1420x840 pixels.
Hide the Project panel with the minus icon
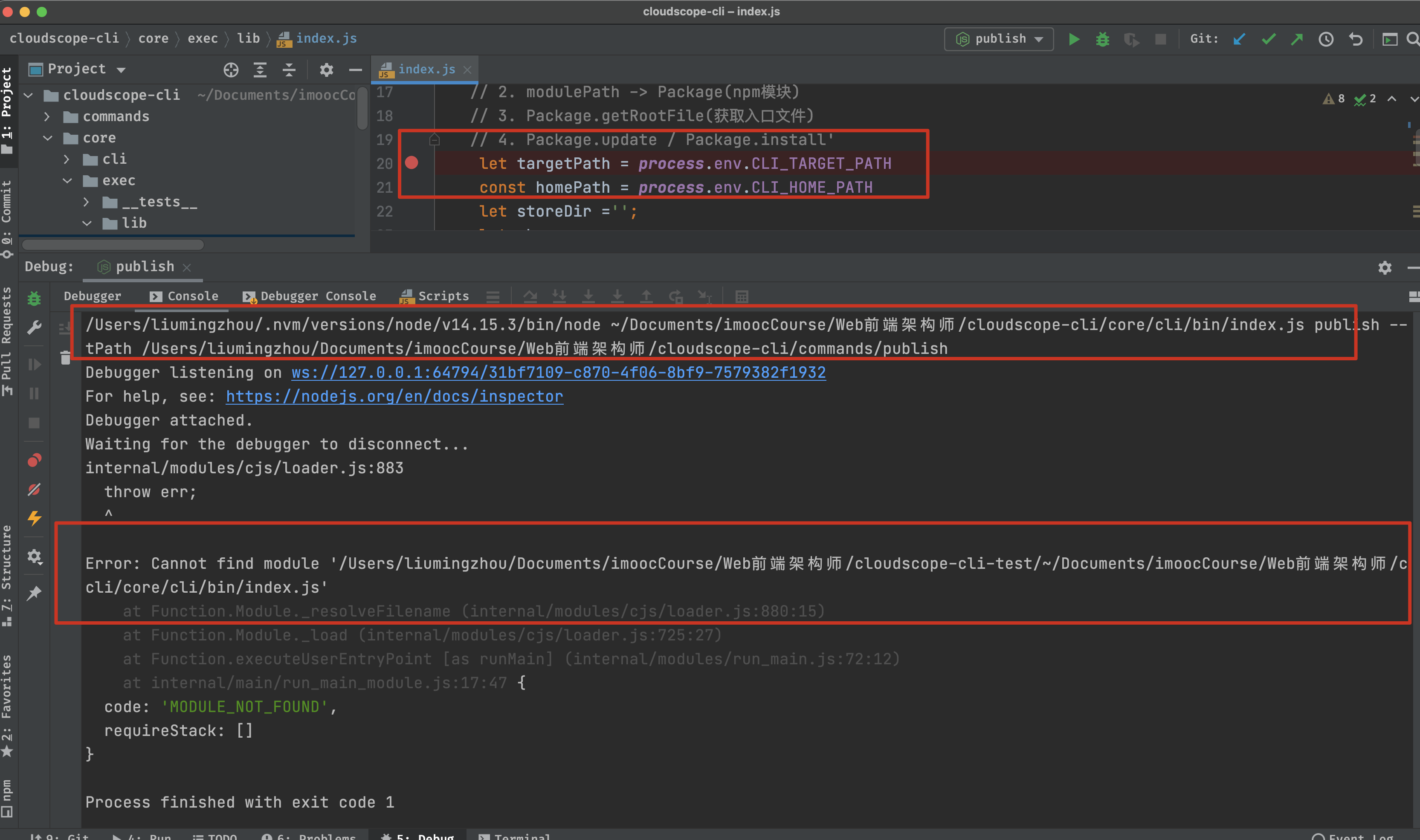coord(355,70)
